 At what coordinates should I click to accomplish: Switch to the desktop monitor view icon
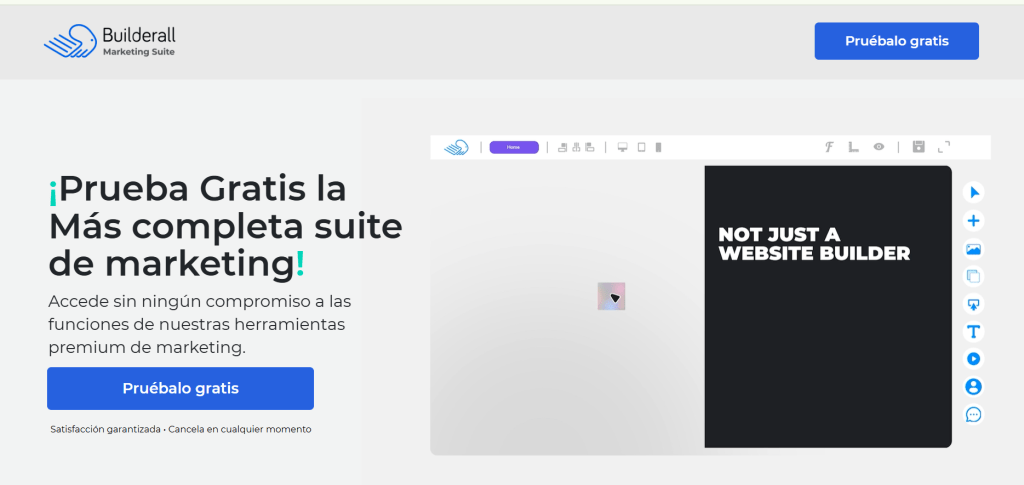[622, 148]
